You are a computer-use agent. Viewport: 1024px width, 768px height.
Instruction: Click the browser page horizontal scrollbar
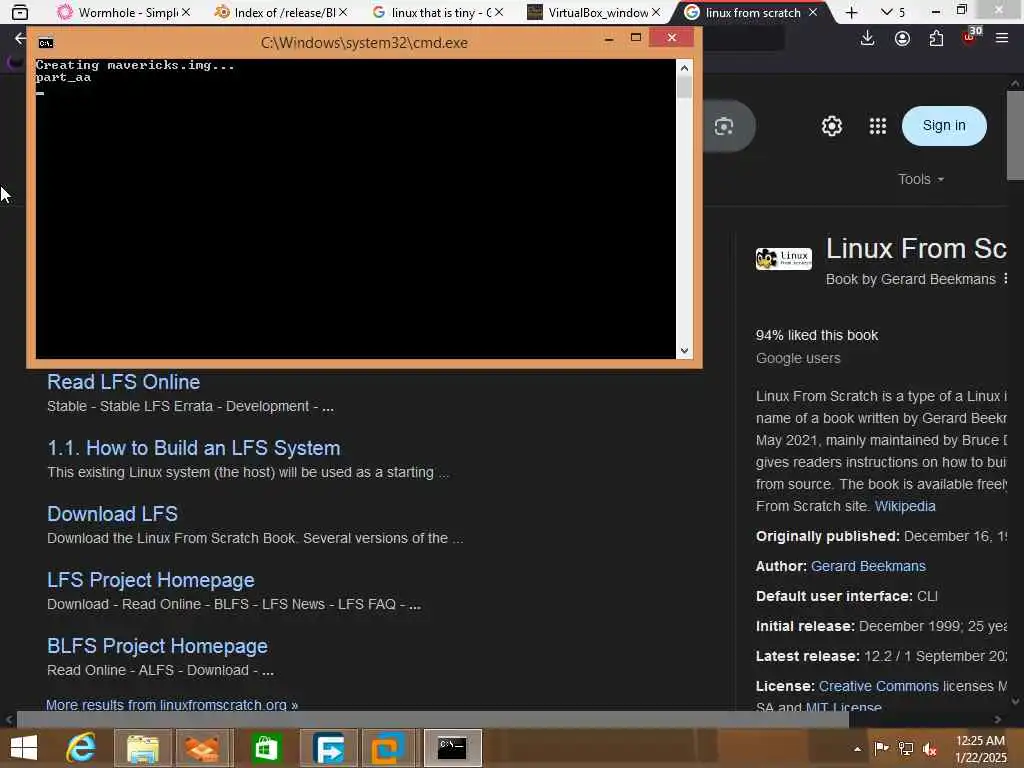(432, 719)
